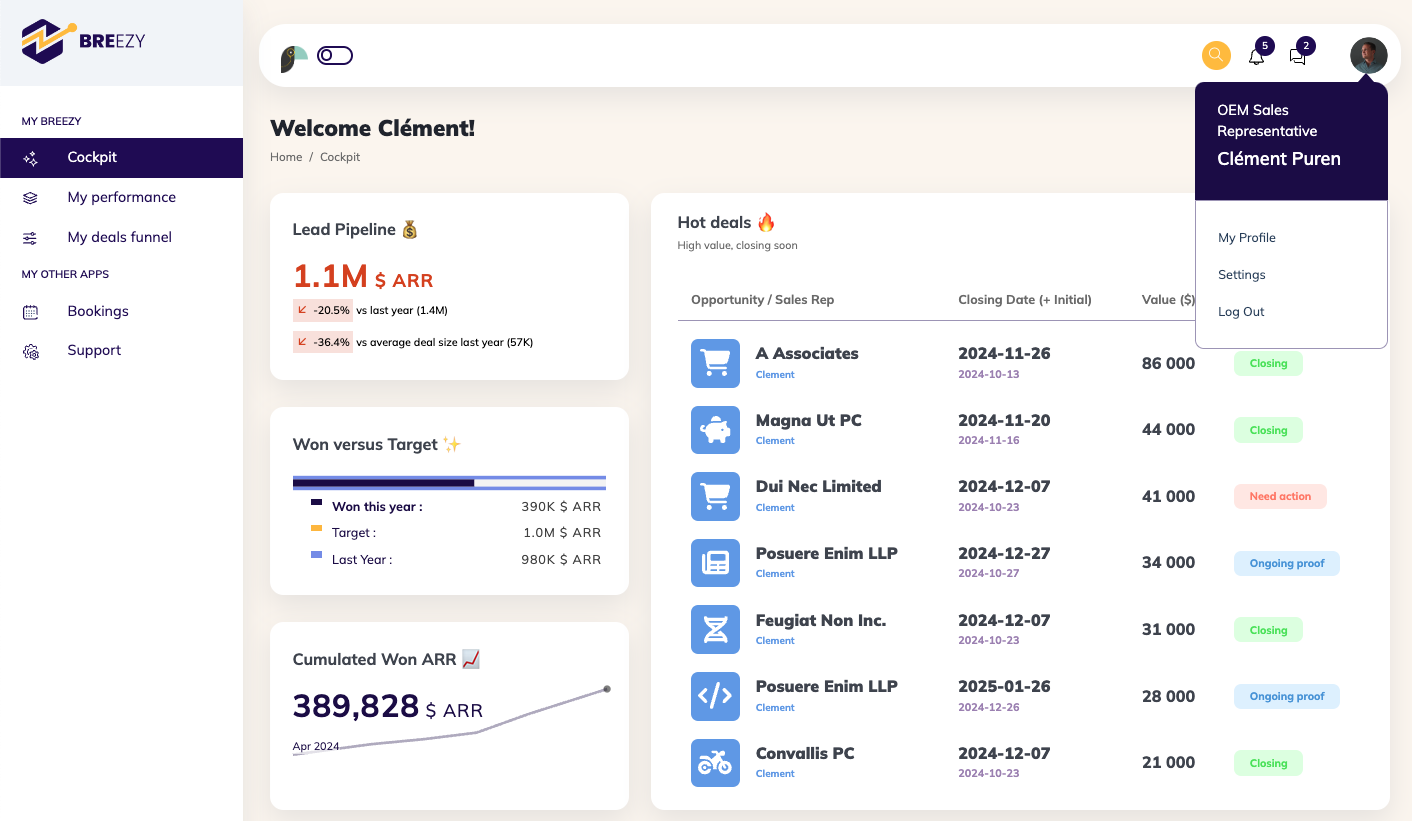Open the chat messages icon

point(1298,57)
